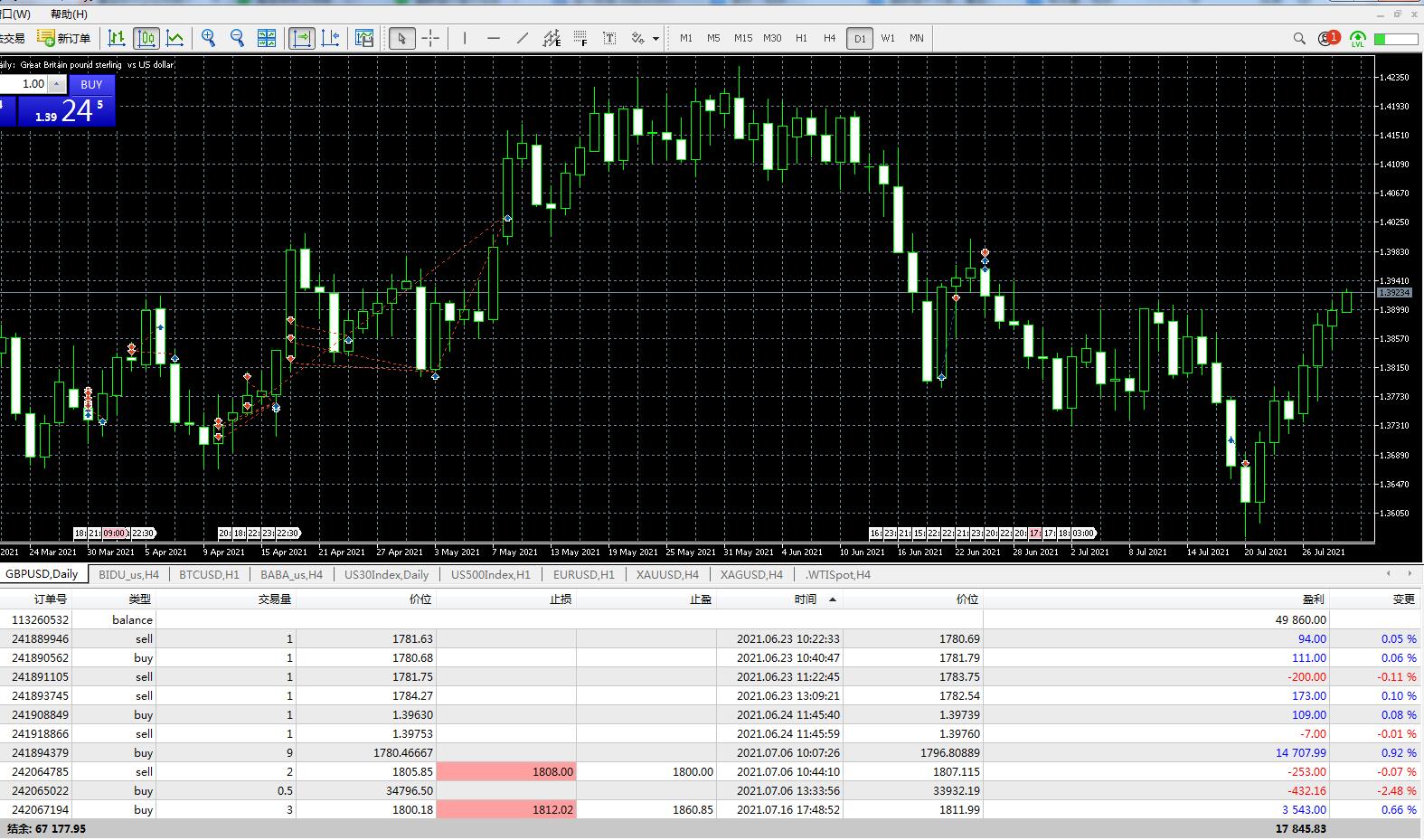Create a 新订单 new order
Viewport: 1424px width, 840px height.
pyautogui.click(x=63, y=38)
